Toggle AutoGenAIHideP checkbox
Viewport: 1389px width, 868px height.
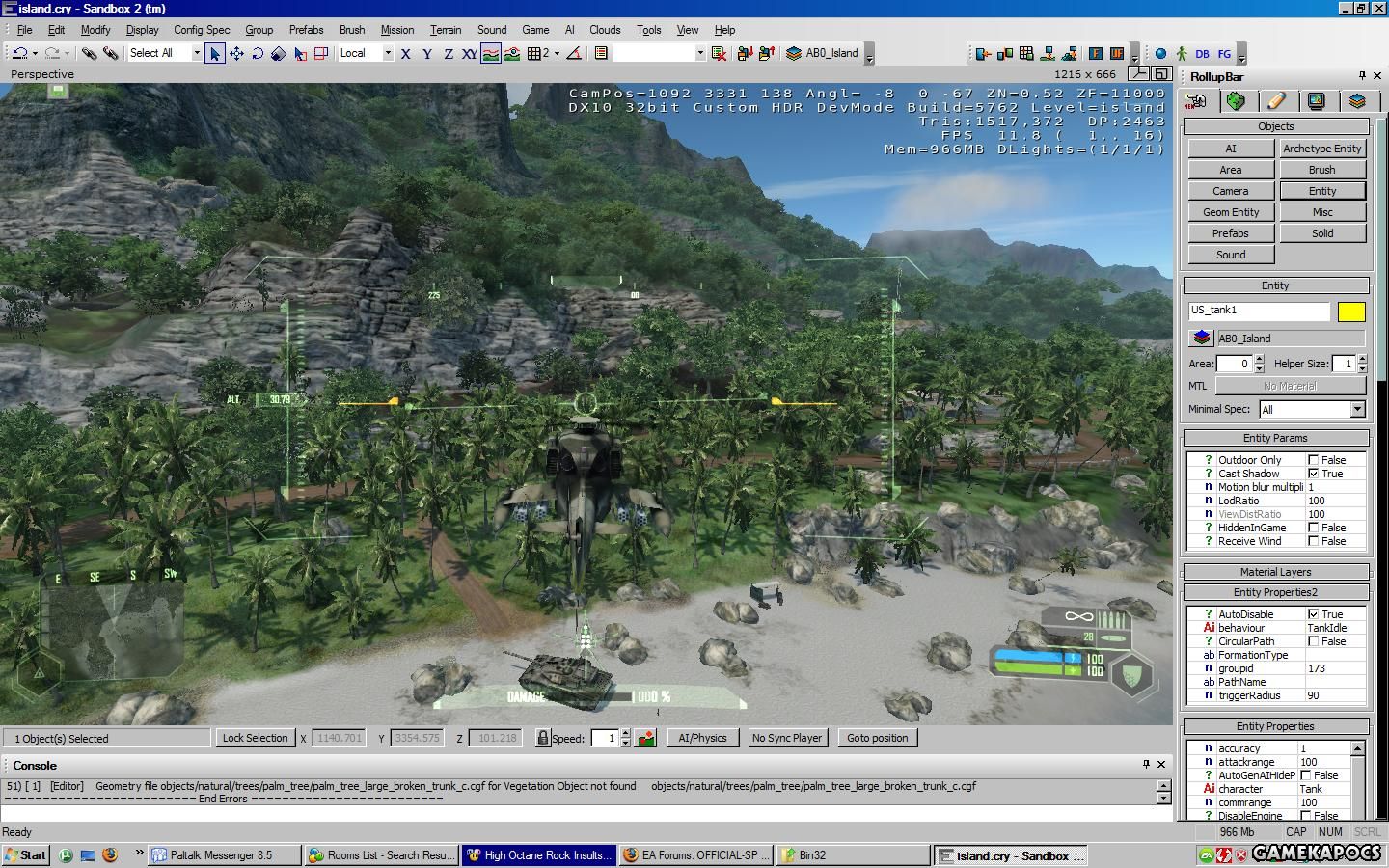pos(1306,775)
